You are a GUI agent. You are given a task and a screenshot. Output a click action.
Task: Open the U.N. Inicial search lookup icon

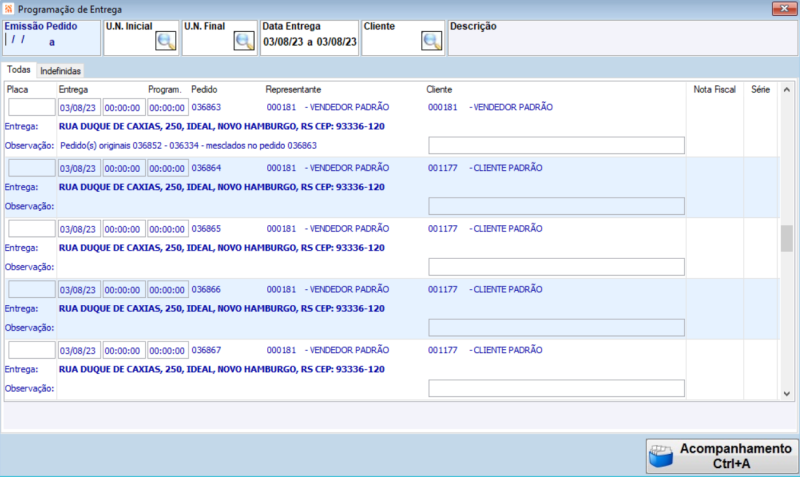click(x=166, y=41)
